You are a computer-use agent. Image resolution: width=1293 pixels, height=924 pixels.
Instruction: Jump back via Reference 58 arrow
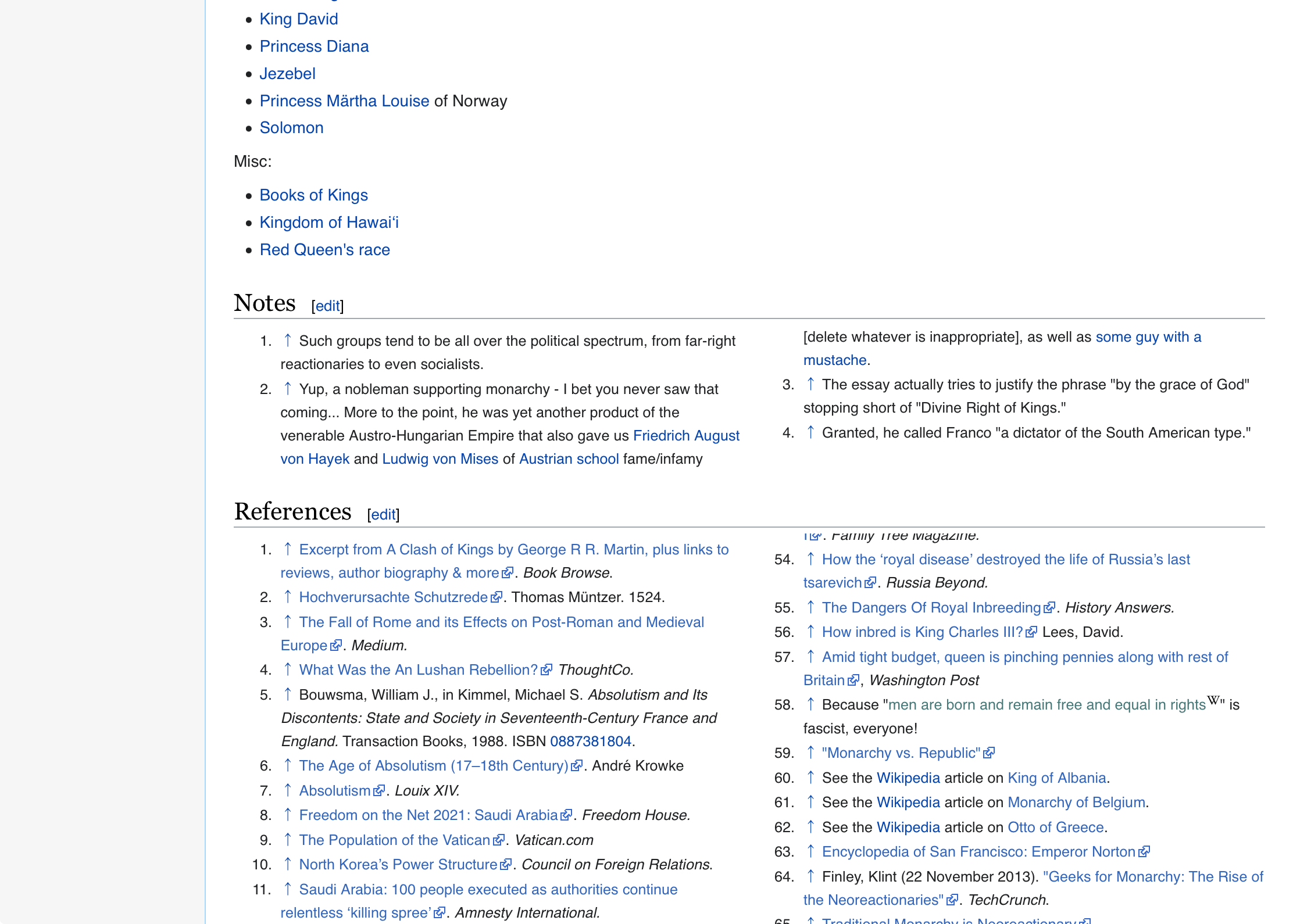click(x=810, y=704)
